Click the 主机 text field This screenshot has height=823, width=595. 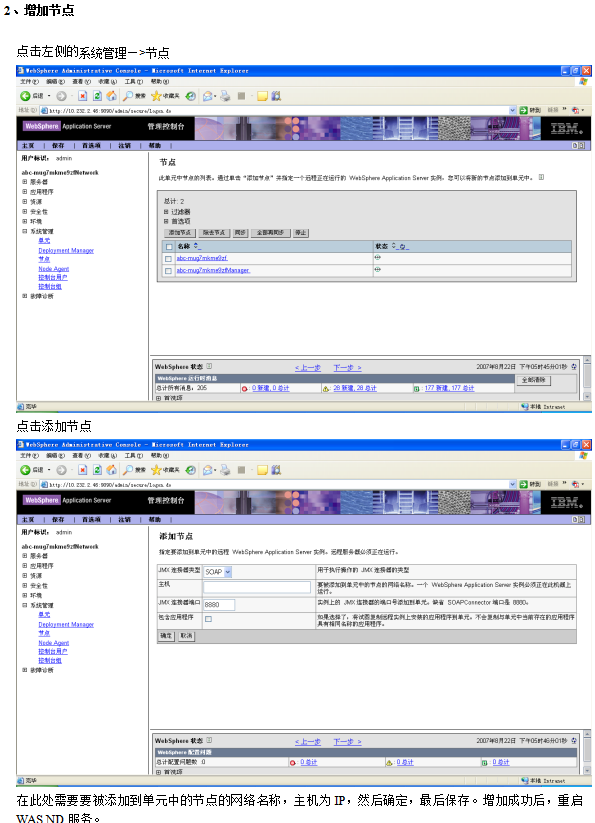(x=257, y=587)
